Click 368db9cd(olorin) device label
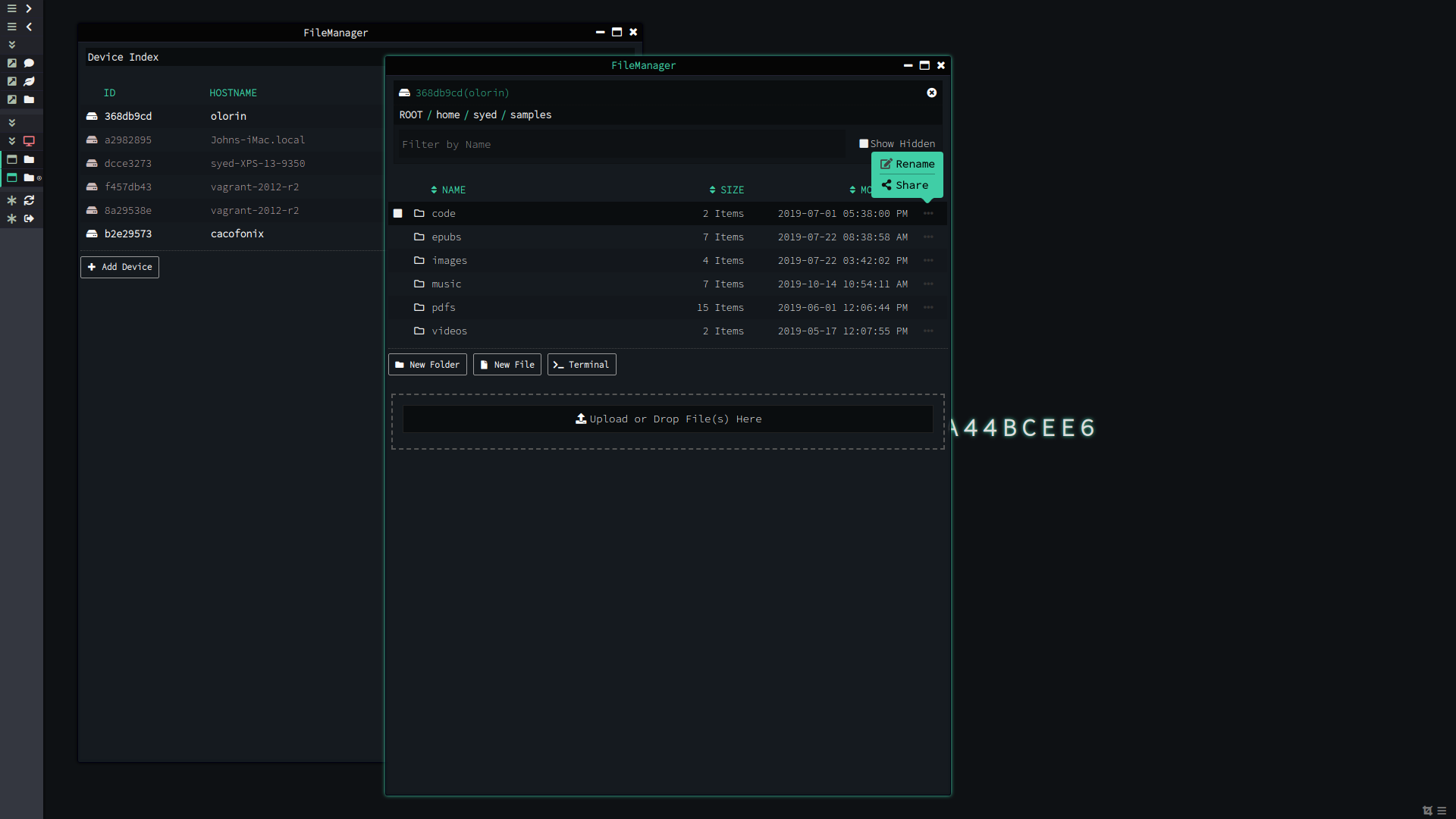This screenshot has height=819, width=1456. tap(462, 93)
